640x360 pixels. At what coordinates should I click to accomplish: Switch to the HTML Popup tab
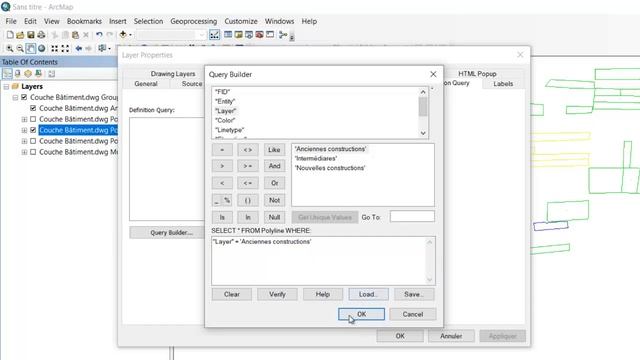(477, 73)
